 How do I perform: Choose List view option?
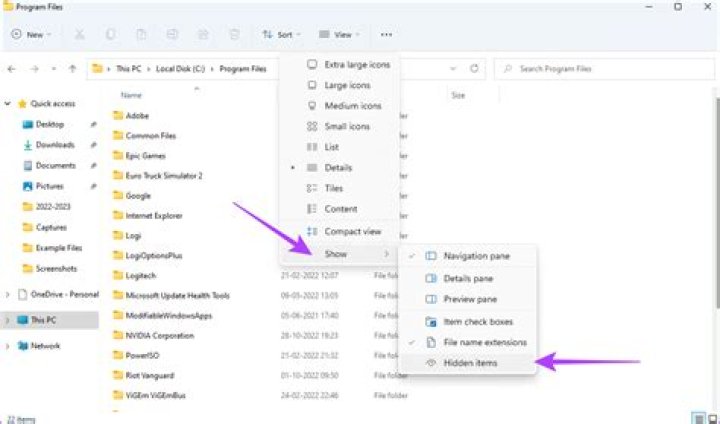click(339, 147)
